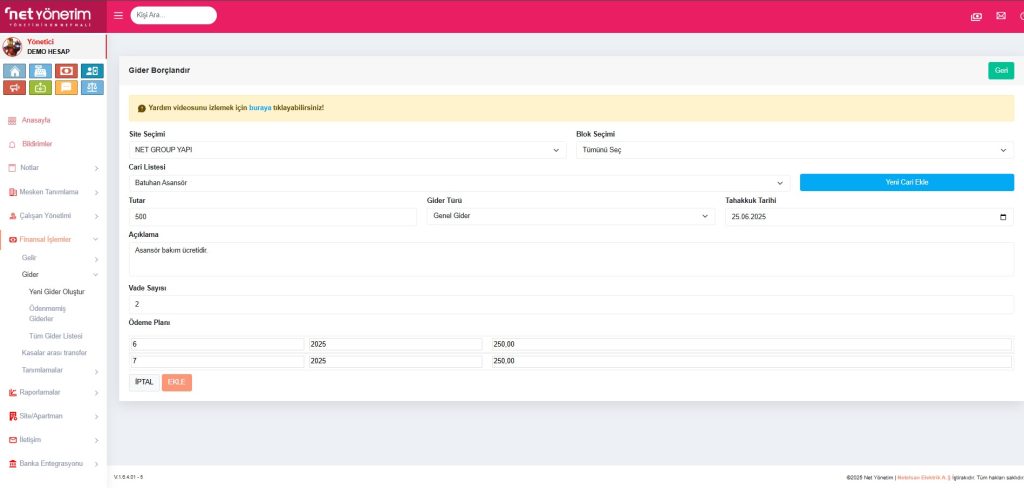This screenshot has width=1024, height=488.
Task: Open the Blok Seçimi dropdown
Action: tap(794, 150)
